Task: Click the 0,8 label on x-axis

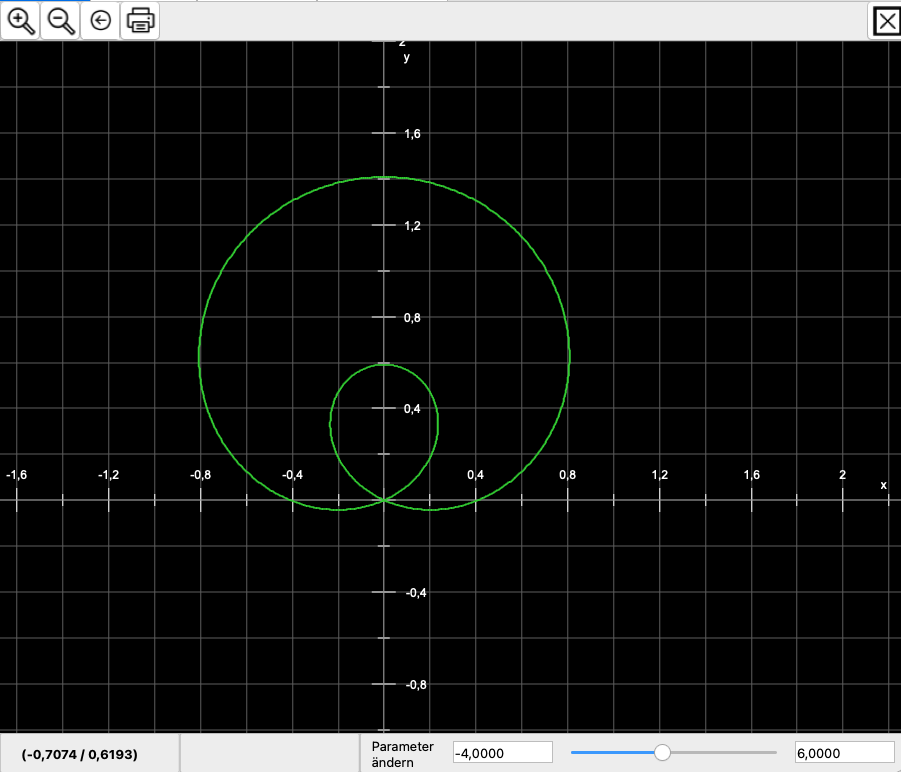Action: coord(566,474)
